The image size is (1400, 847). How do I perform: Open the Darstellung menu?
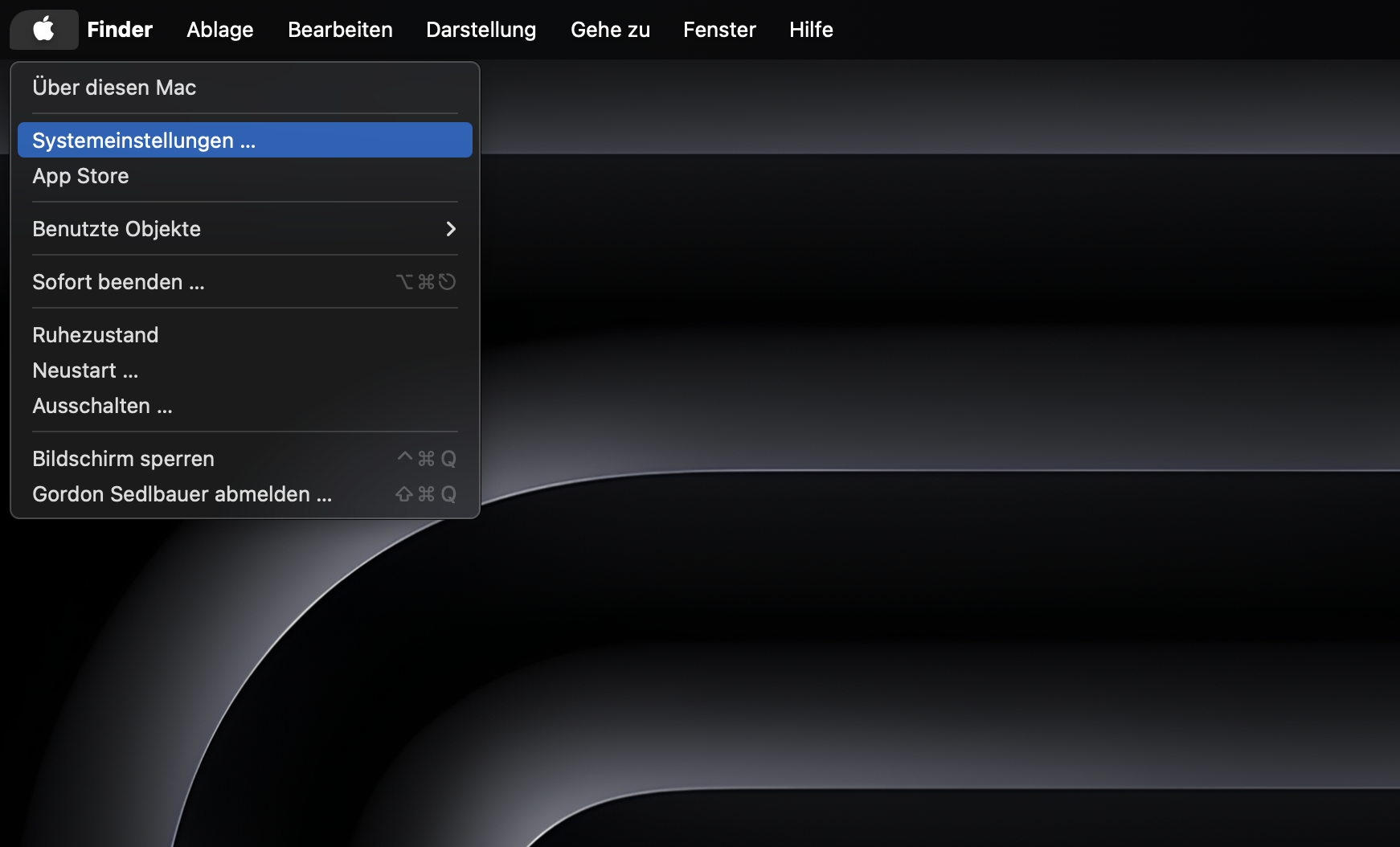pos(481,29)
